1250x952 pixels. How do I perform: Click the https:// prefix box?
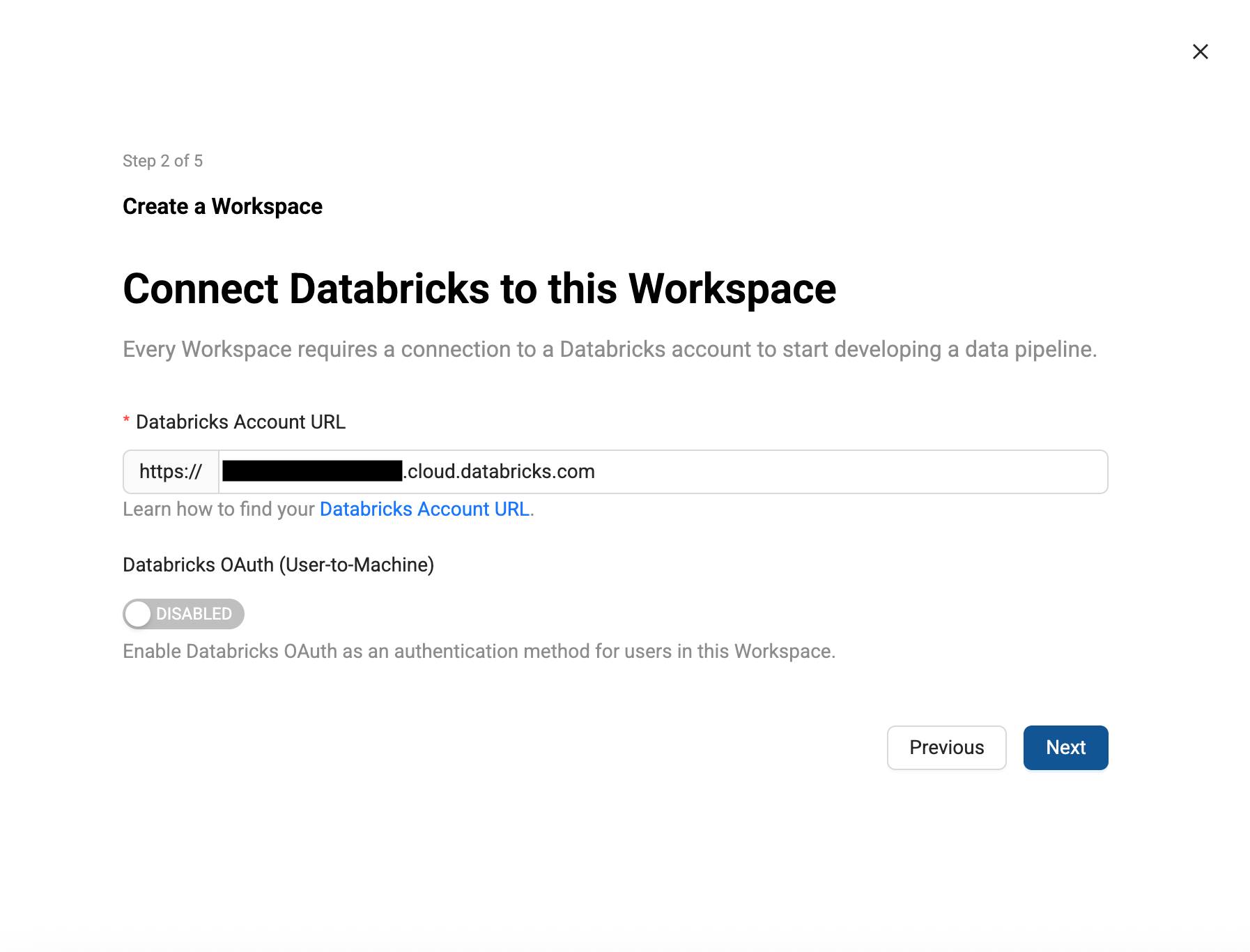click(171, 472)
